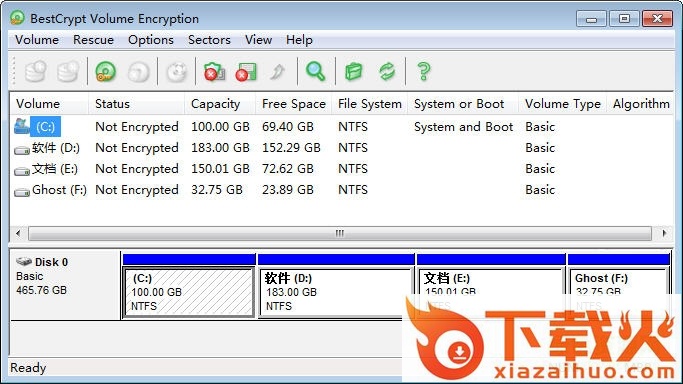Click the BestCrypt app icon in title bar

[17, 18]
